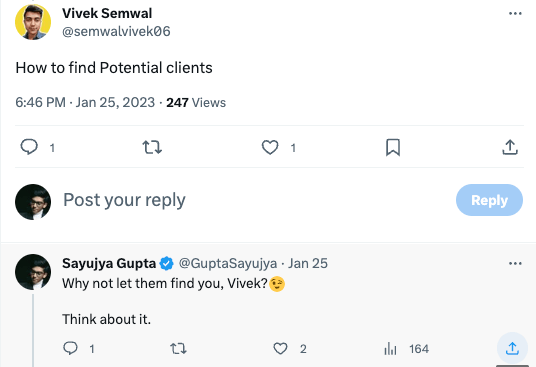Image resolution: width=536 pixels, height=367 pixels.
Task: Repost Vivek Semwal's tweet
Action: click(x=152, y=147)
